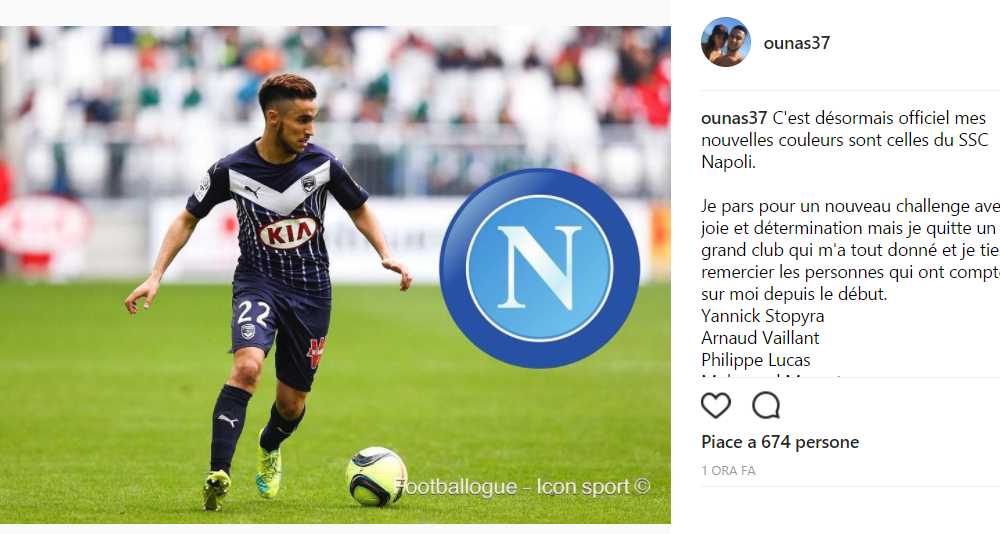1000x534 pixels.
Task: Click the KIA sponsor logo on jersey
Action: tap(288, 234)
